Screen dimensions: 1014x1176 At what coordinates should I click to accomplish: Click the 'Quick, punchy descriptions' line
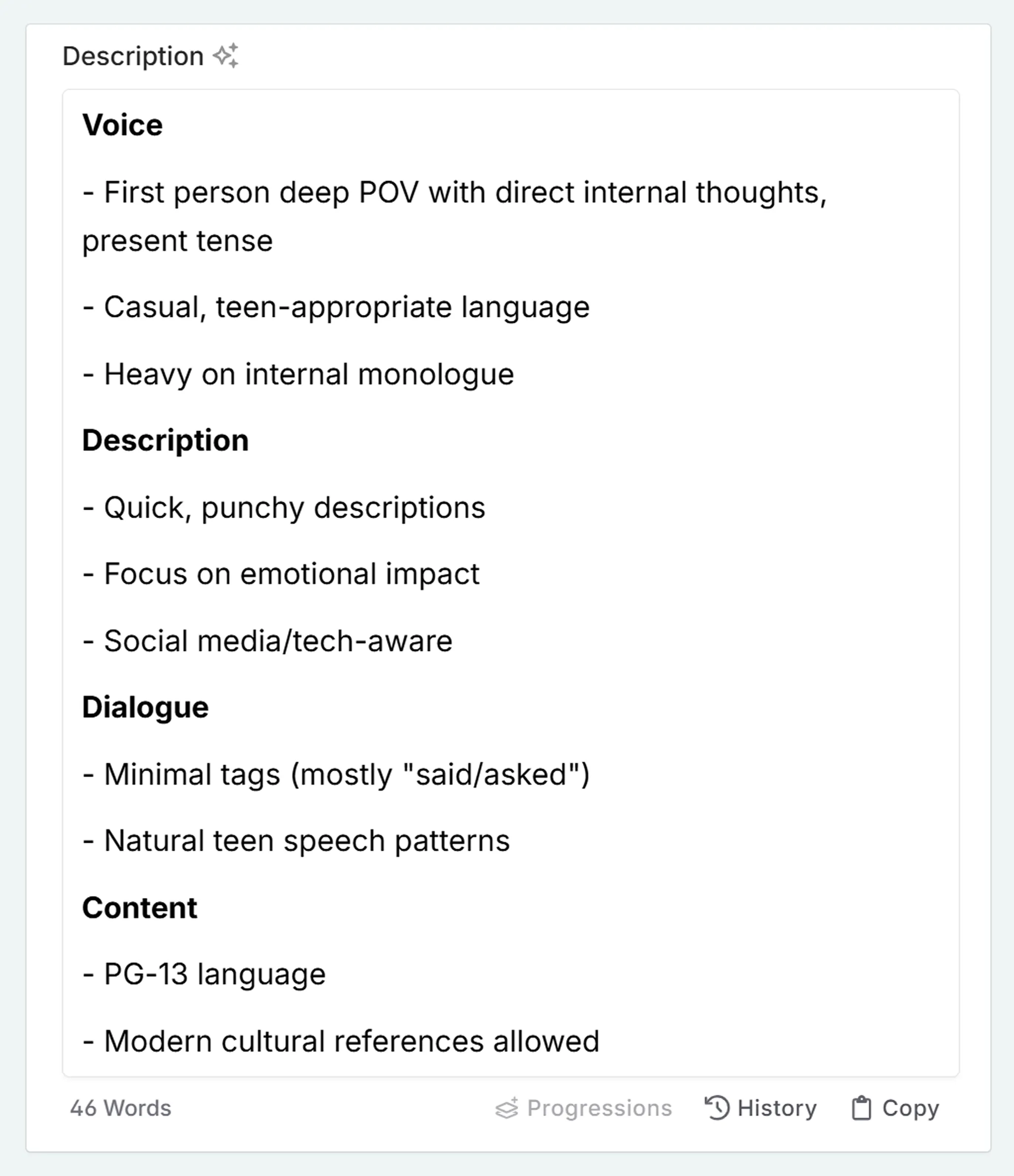coord(294,507)
